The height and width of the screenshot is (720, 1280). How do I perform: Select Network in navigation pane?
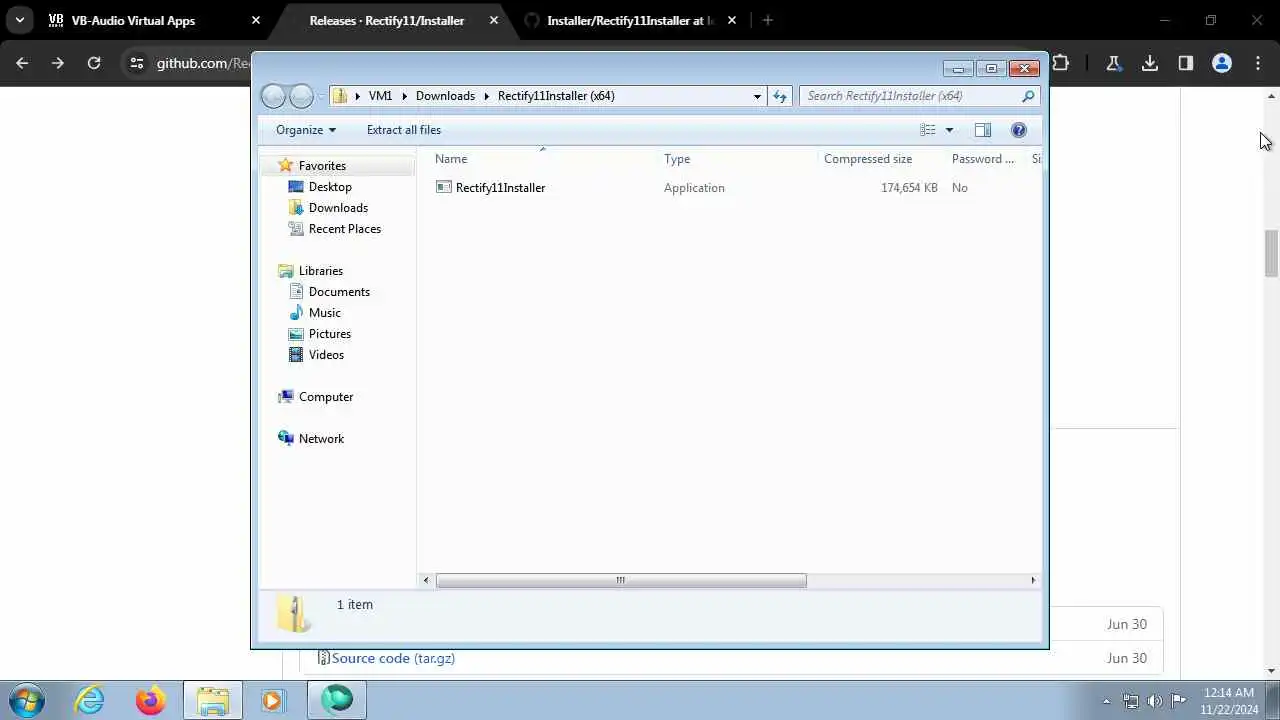click(x=321, y=439)
